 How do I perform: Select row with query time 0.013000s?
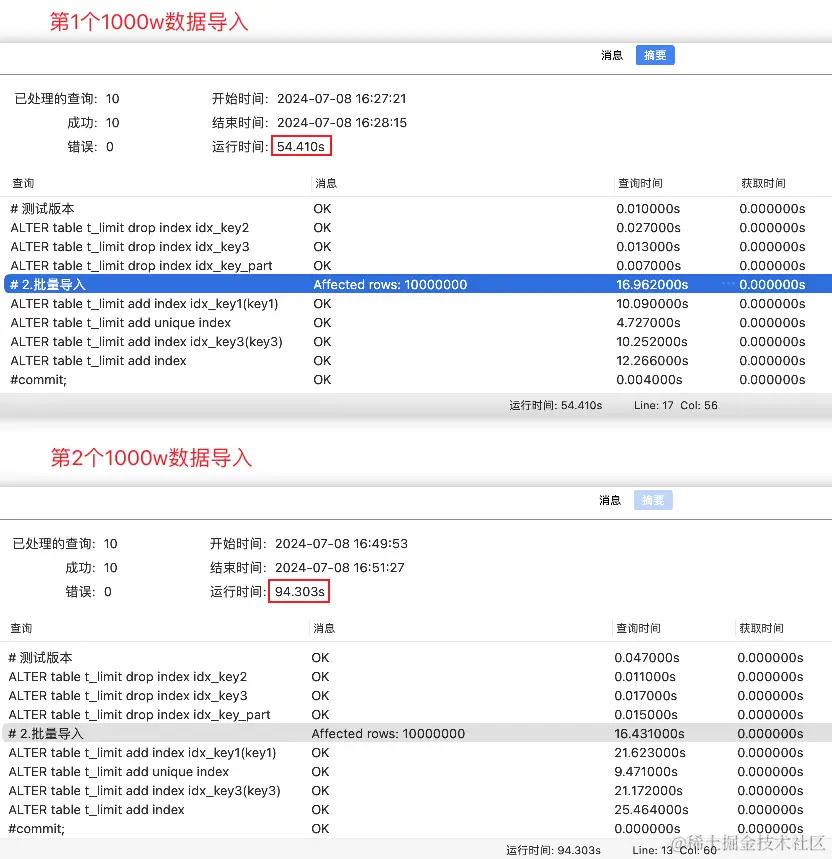tap(418, 247)
